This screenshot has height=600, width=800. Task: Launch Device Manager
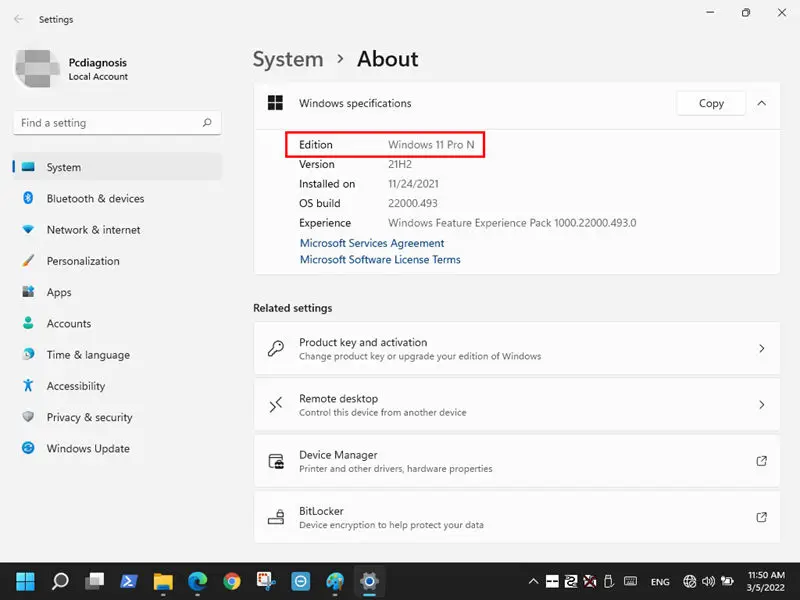(x=516, y=461)
